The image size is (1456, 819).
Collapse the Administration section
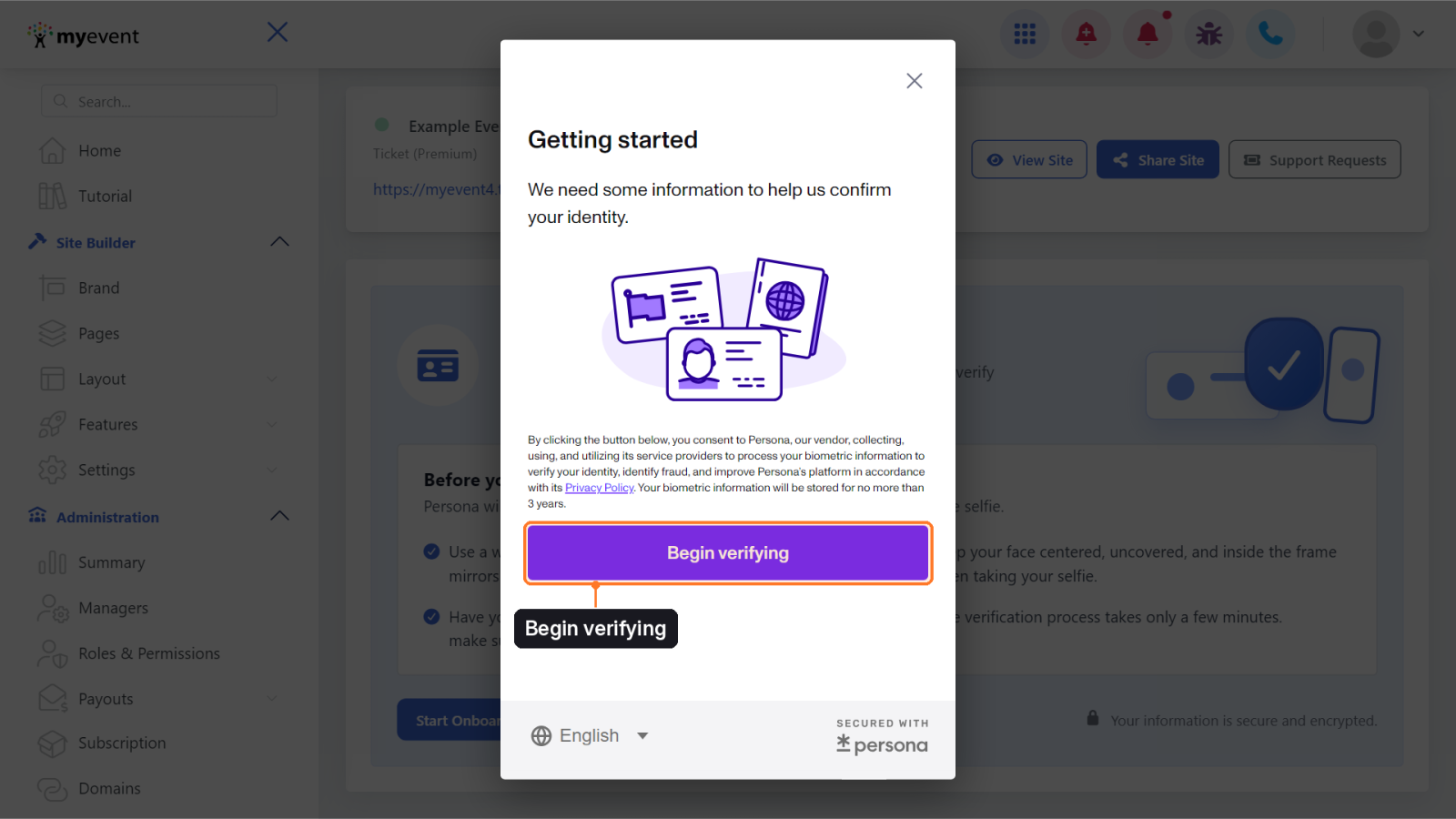[279, 516]
